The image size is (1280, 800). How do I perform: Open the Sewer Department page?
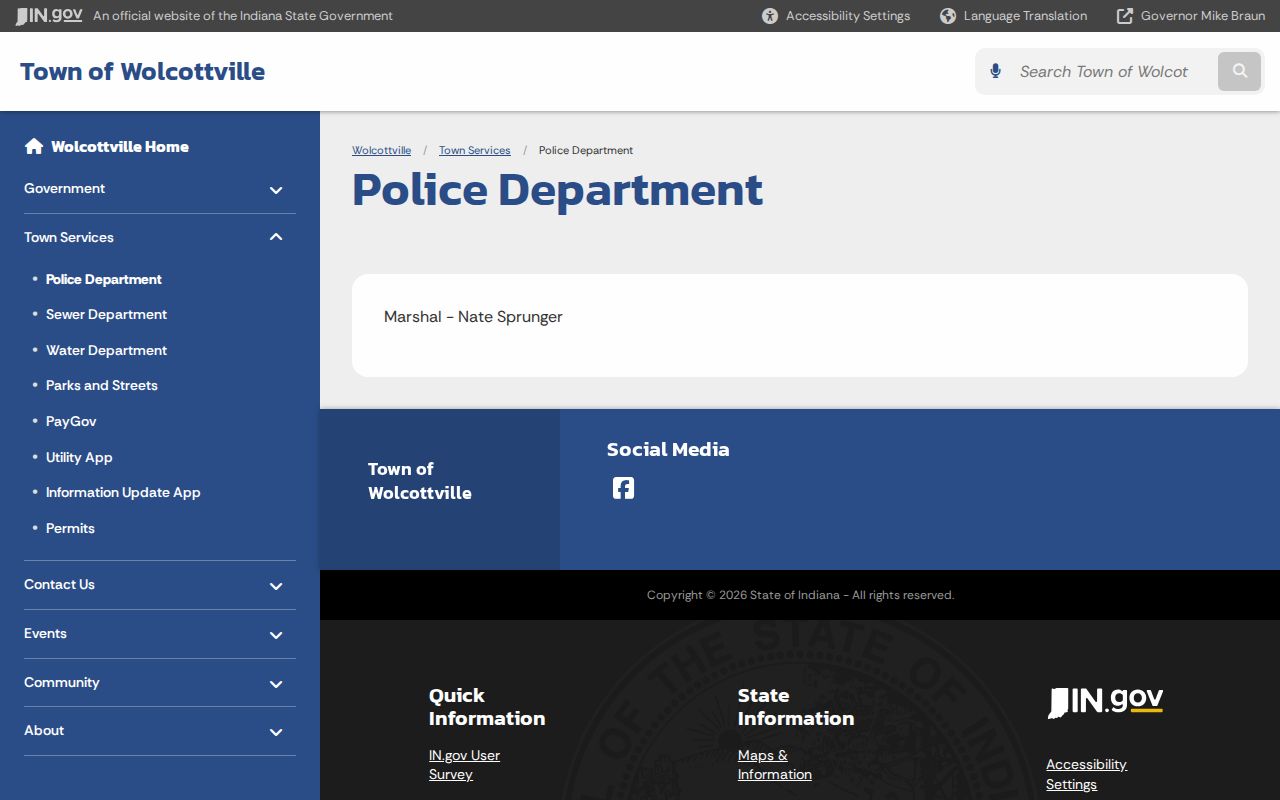[x=106, y=314]
